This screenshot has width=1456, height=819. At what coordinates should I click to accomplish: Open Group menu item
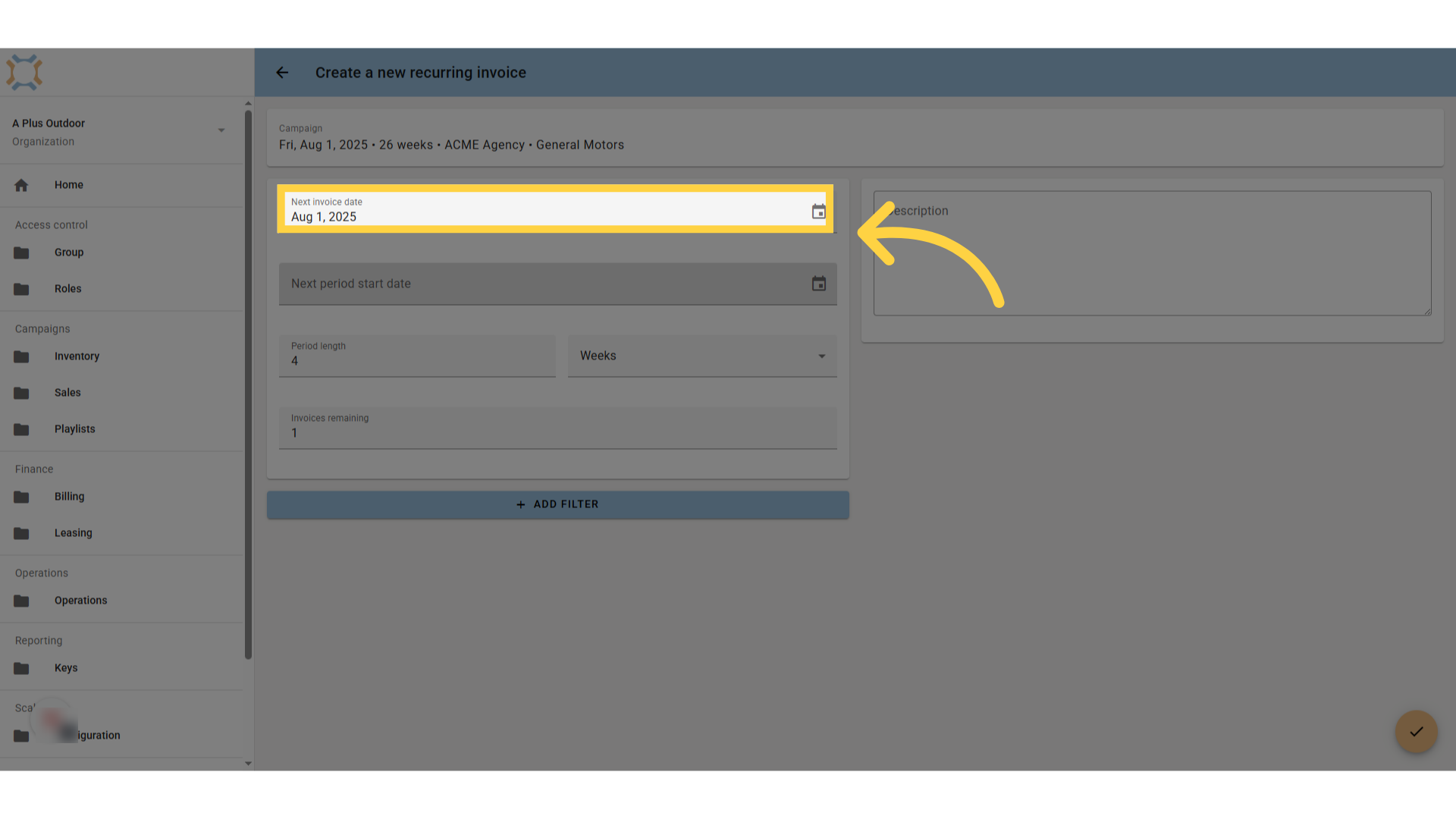tap(121, 253)
